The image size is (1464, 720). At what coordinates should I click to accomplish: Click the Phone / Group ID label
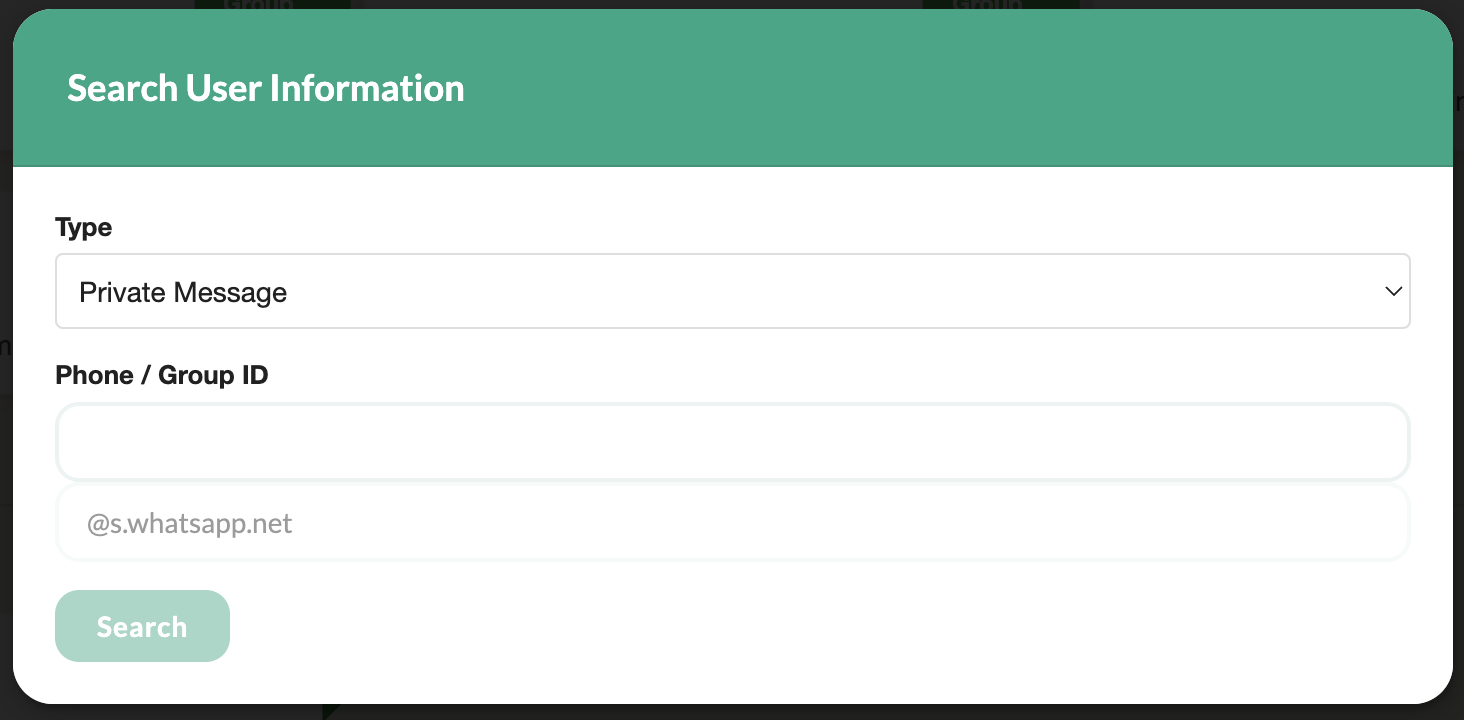point(162,376)
